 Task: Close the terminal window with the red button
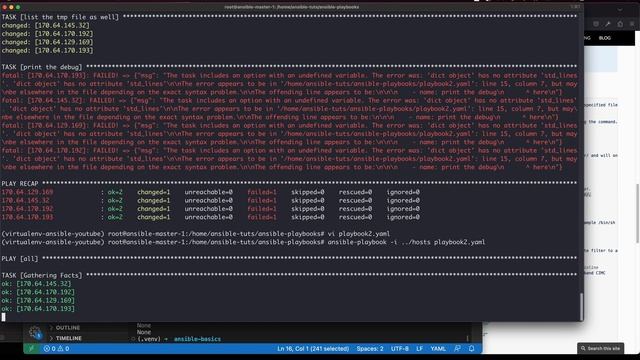click(x=4, y=7)
